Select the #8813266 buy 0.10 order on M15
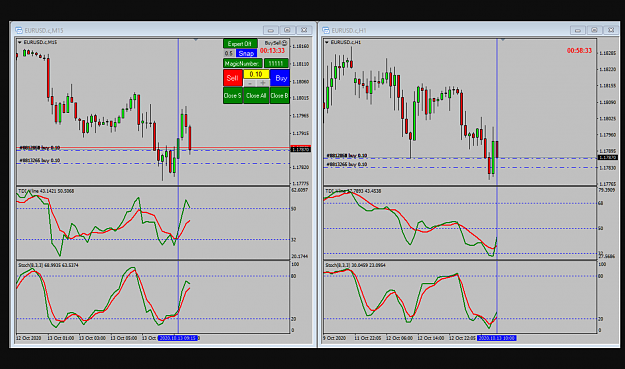This screenshot has height=369, width=625. 40,161
